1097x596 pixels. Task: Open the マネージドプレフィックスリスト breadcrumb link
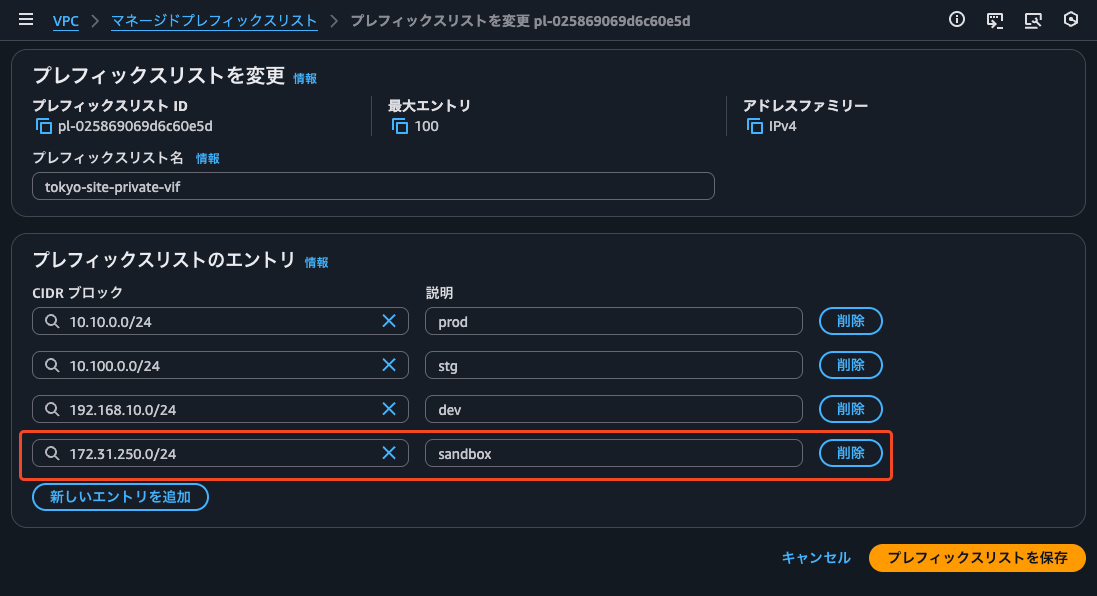point(214,20)
